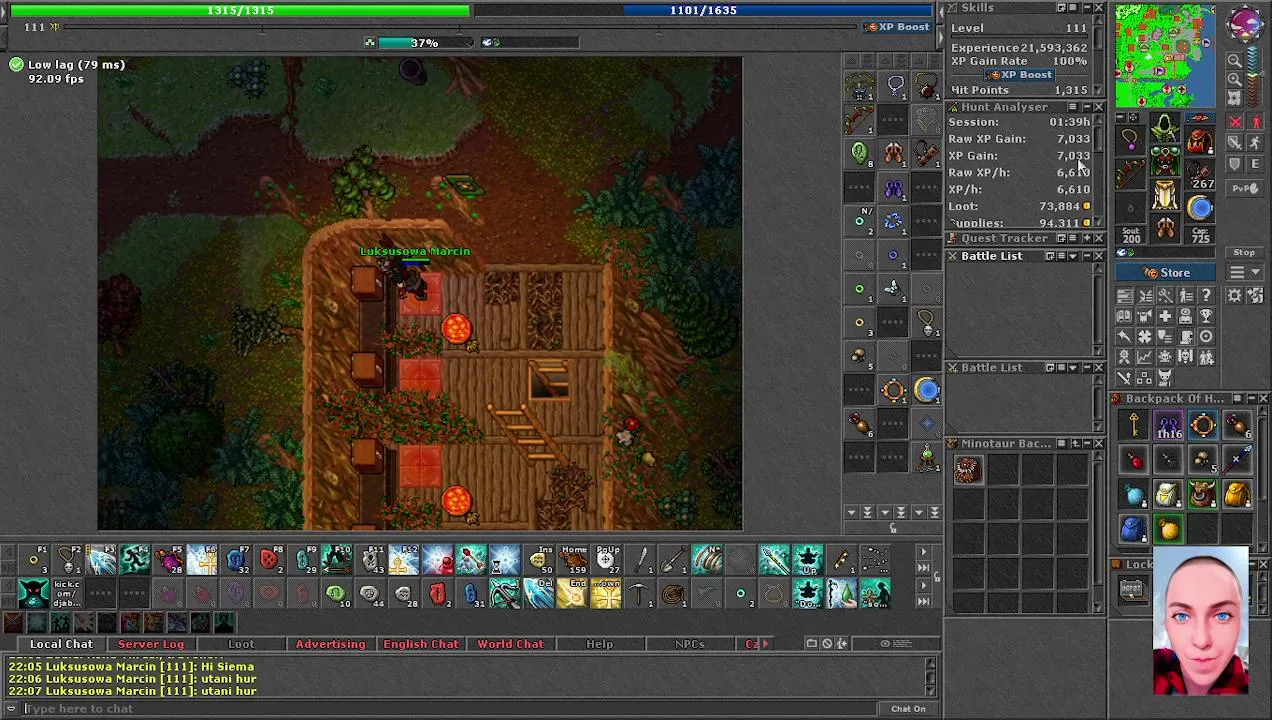
Task: Open the book icon in control buttons
Action: click(1124, 316)
